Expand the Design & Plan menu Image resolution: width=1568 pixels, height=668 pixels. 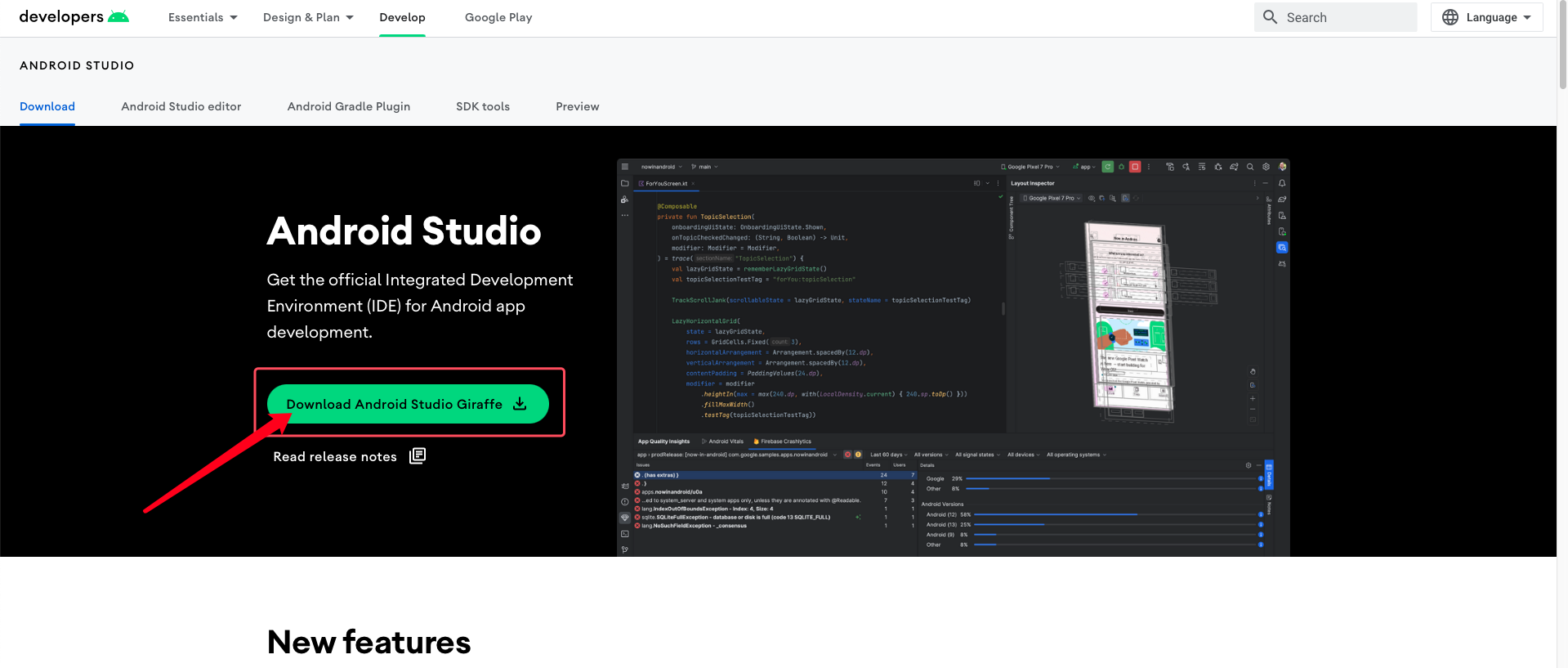(308, 17)
